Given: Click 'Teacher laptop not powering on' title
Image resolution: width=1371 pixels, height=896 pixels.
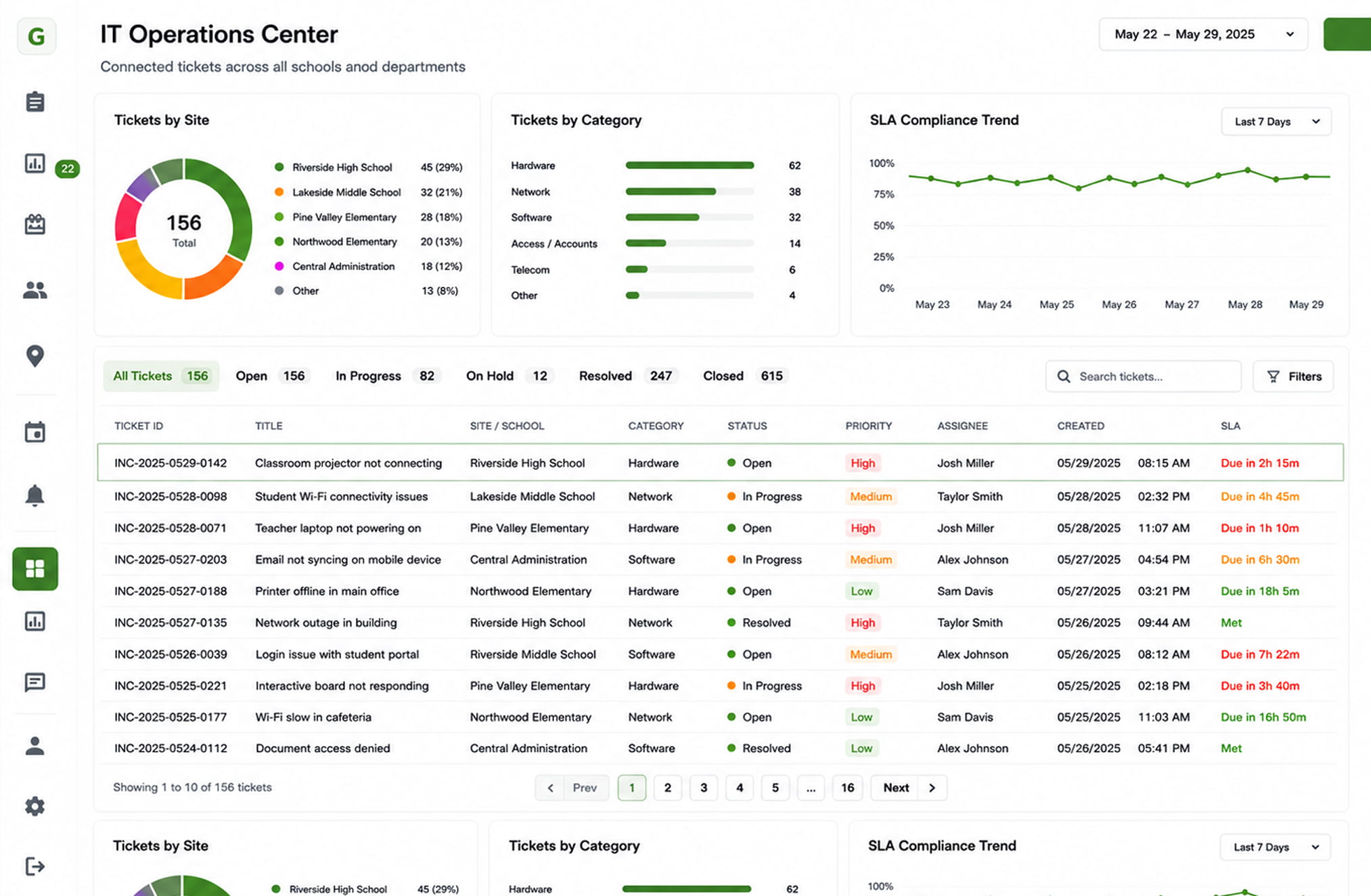Looking at the screenshot, I should [x=338, y=528].
